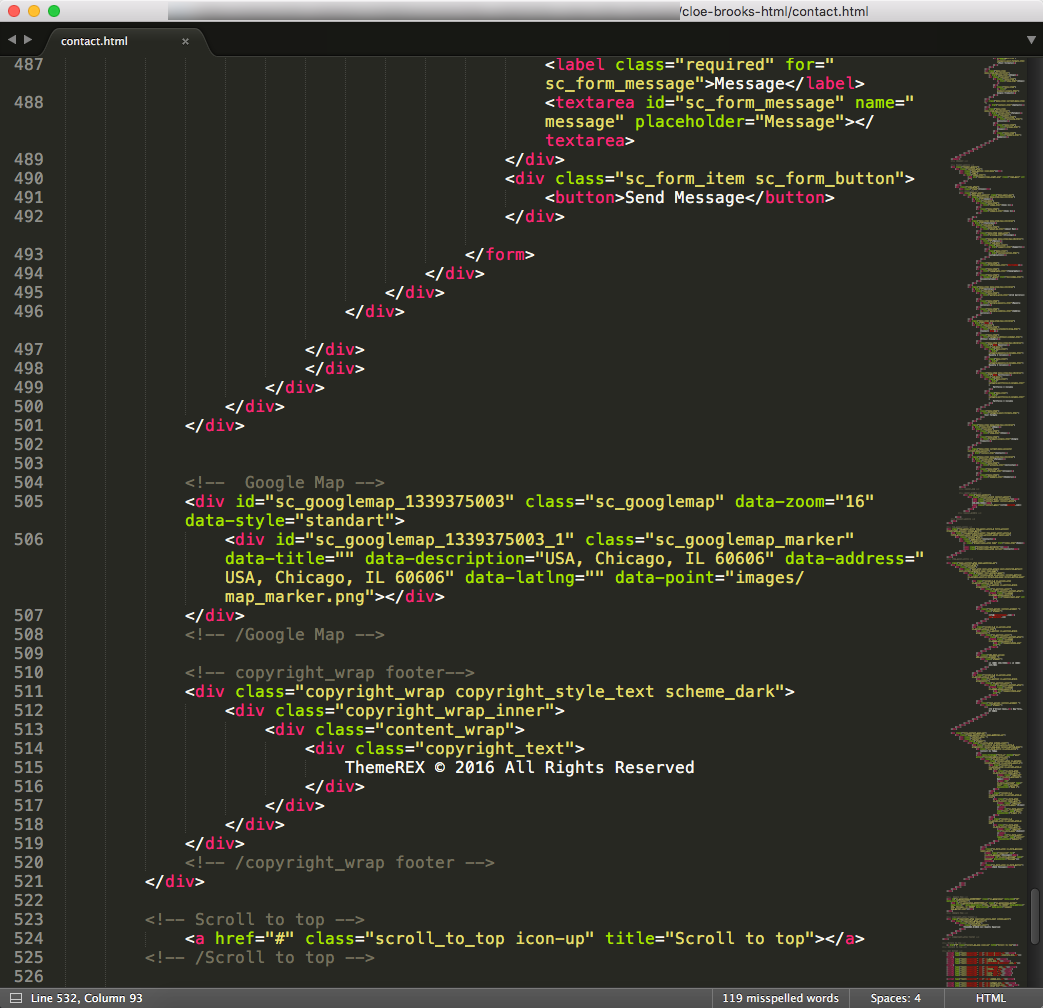Toggle the sidebar icon in status bar
The height and width of the screenshot is (1008, 1043).
15,998
